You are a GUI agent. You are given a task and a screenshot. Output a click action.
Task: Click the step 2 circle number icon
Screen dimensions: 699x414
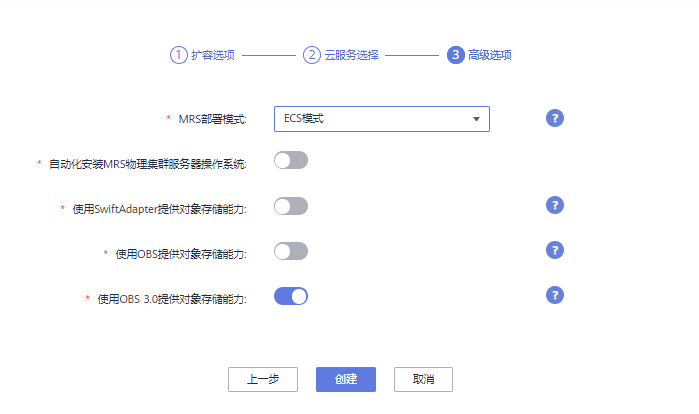(312, 55)
